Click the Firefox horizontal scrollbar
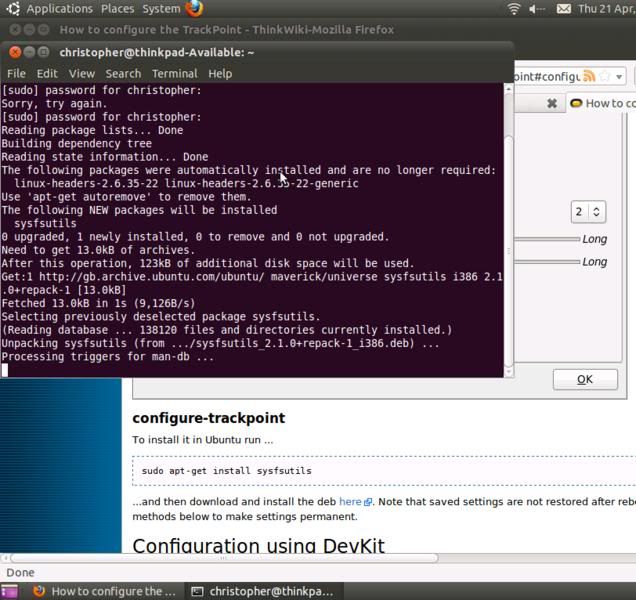 click(224, 558)
